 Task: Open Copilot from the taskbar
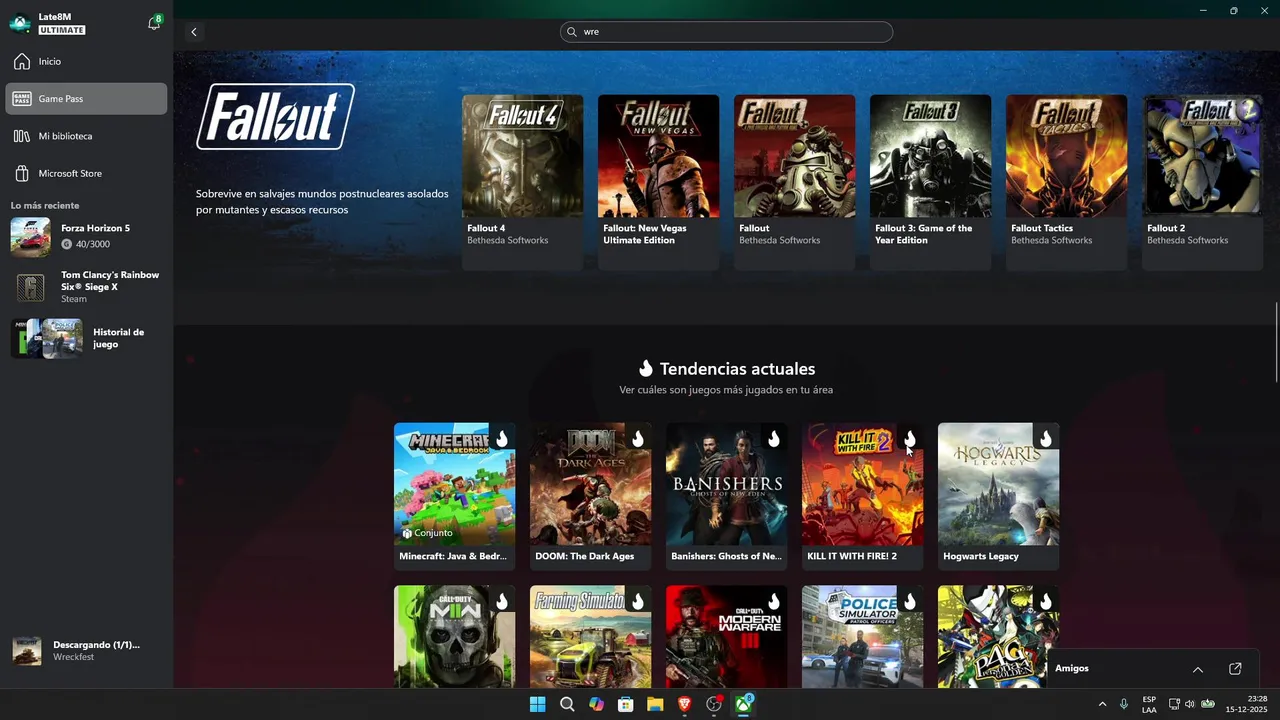(597, 704)
